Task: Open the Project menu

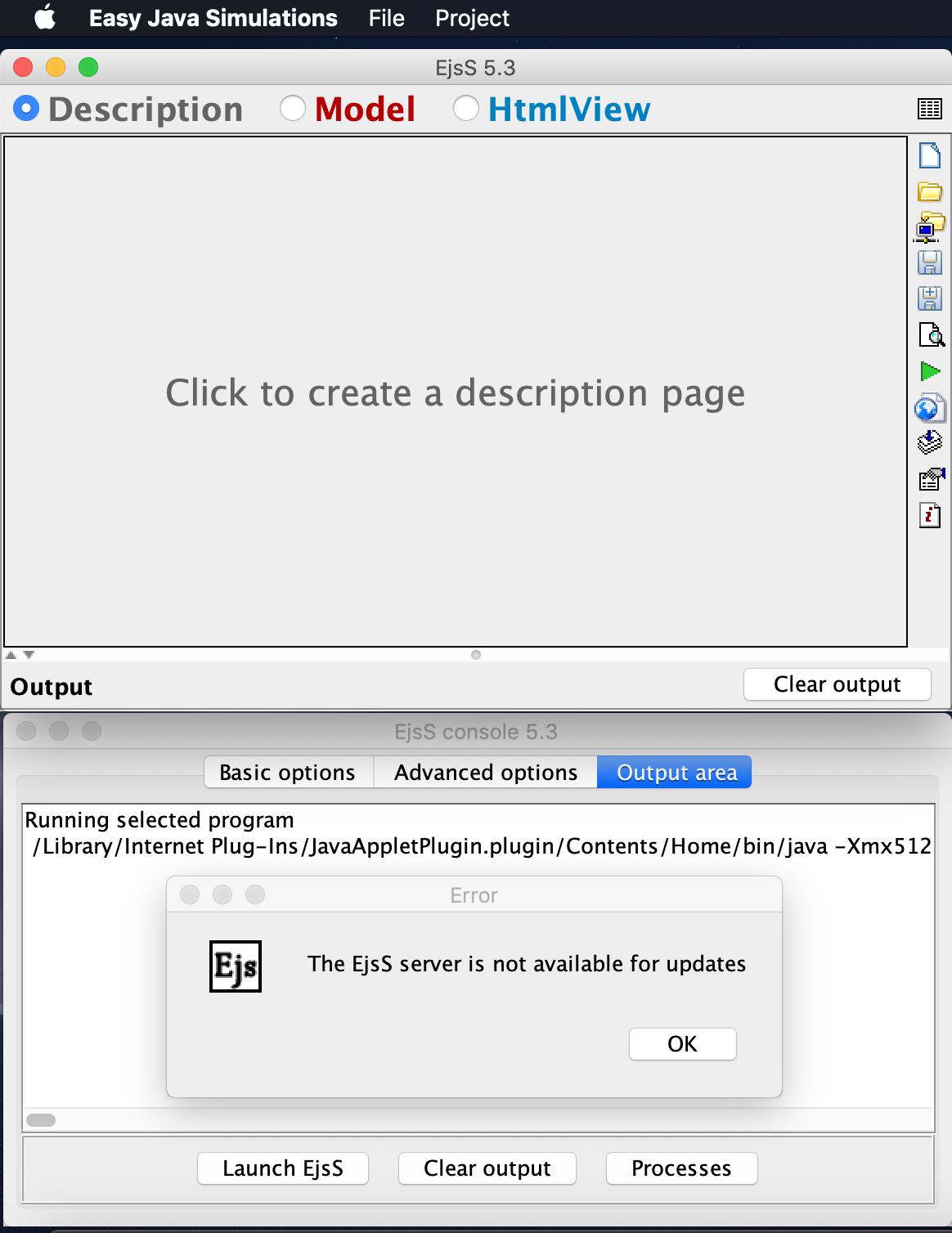Action: pos(472,18)
